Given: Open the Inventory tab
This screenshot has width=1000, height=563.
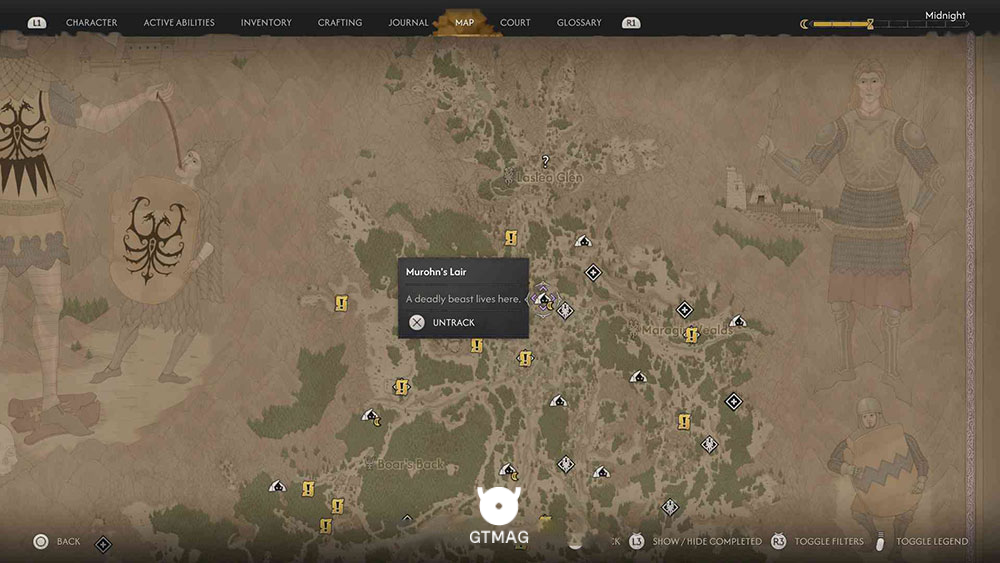Looking at the screenshot, I should coord(266,22).
